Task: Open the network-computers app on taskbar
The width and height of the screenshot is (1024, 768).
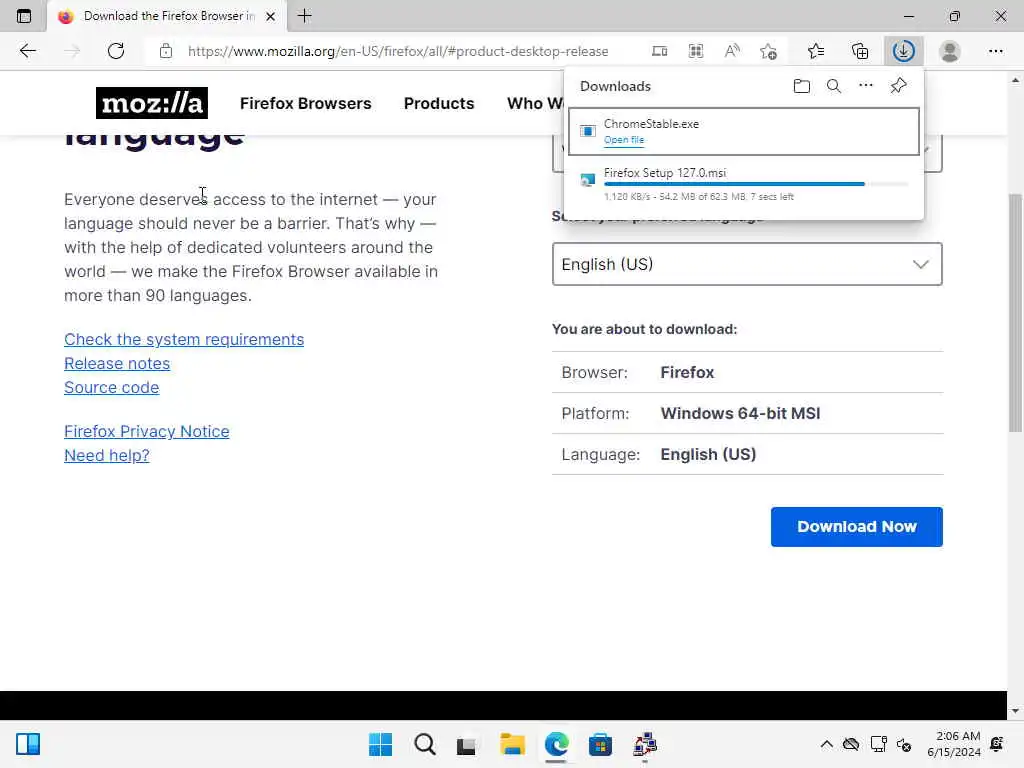Action: pos(645,744)
